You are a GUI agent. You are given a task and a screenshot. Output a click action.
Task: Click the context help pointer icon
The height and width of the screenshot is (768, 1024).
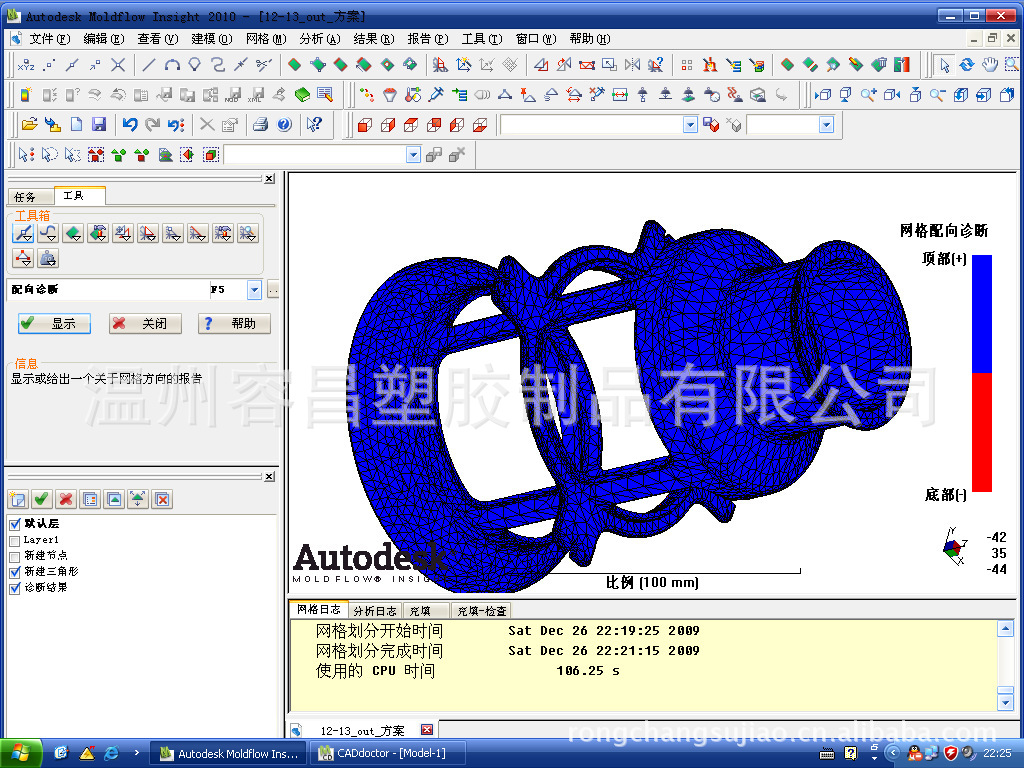[x=314, y=124]
